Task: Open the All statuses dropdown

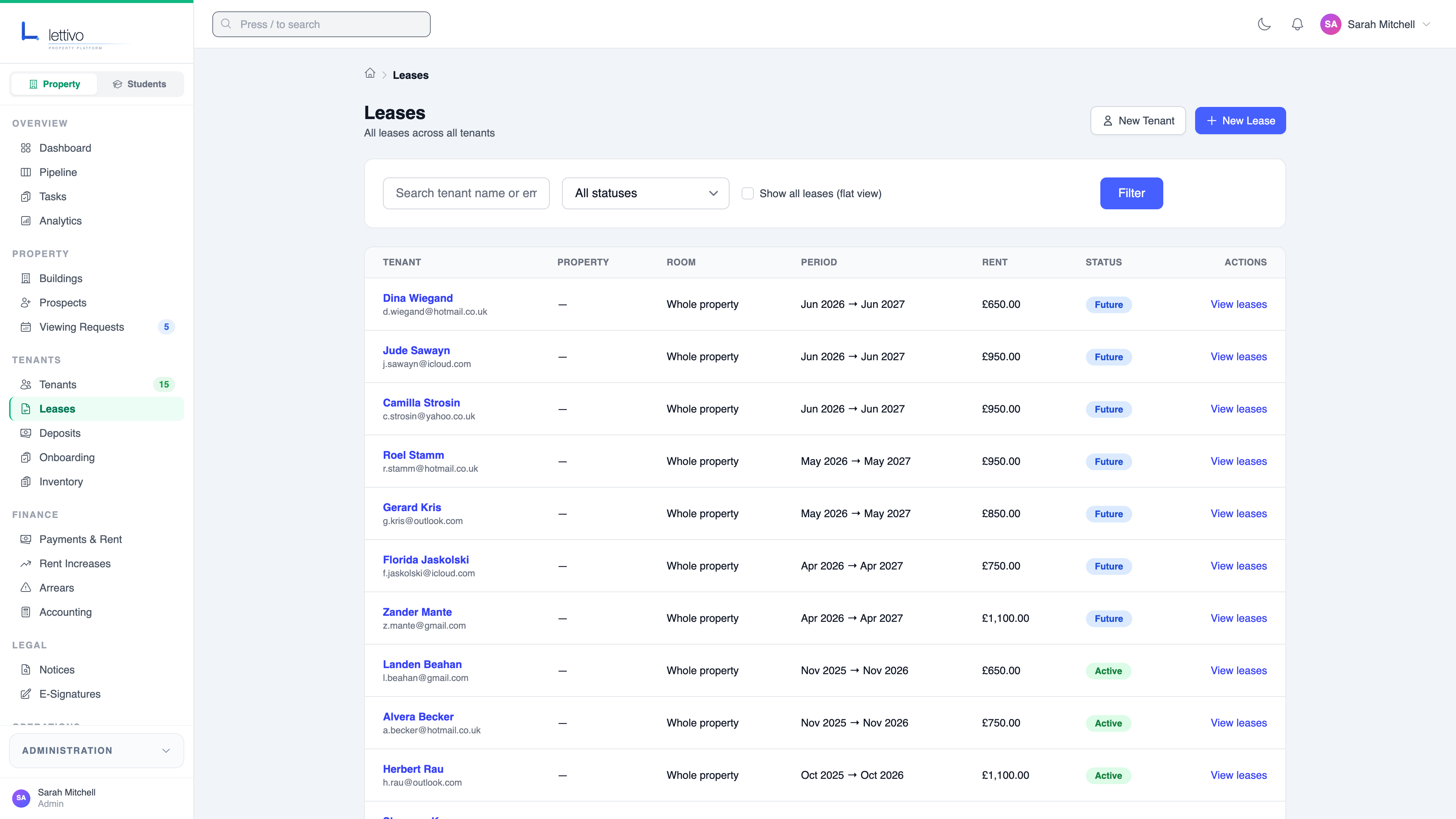Action: coord(645,193)
